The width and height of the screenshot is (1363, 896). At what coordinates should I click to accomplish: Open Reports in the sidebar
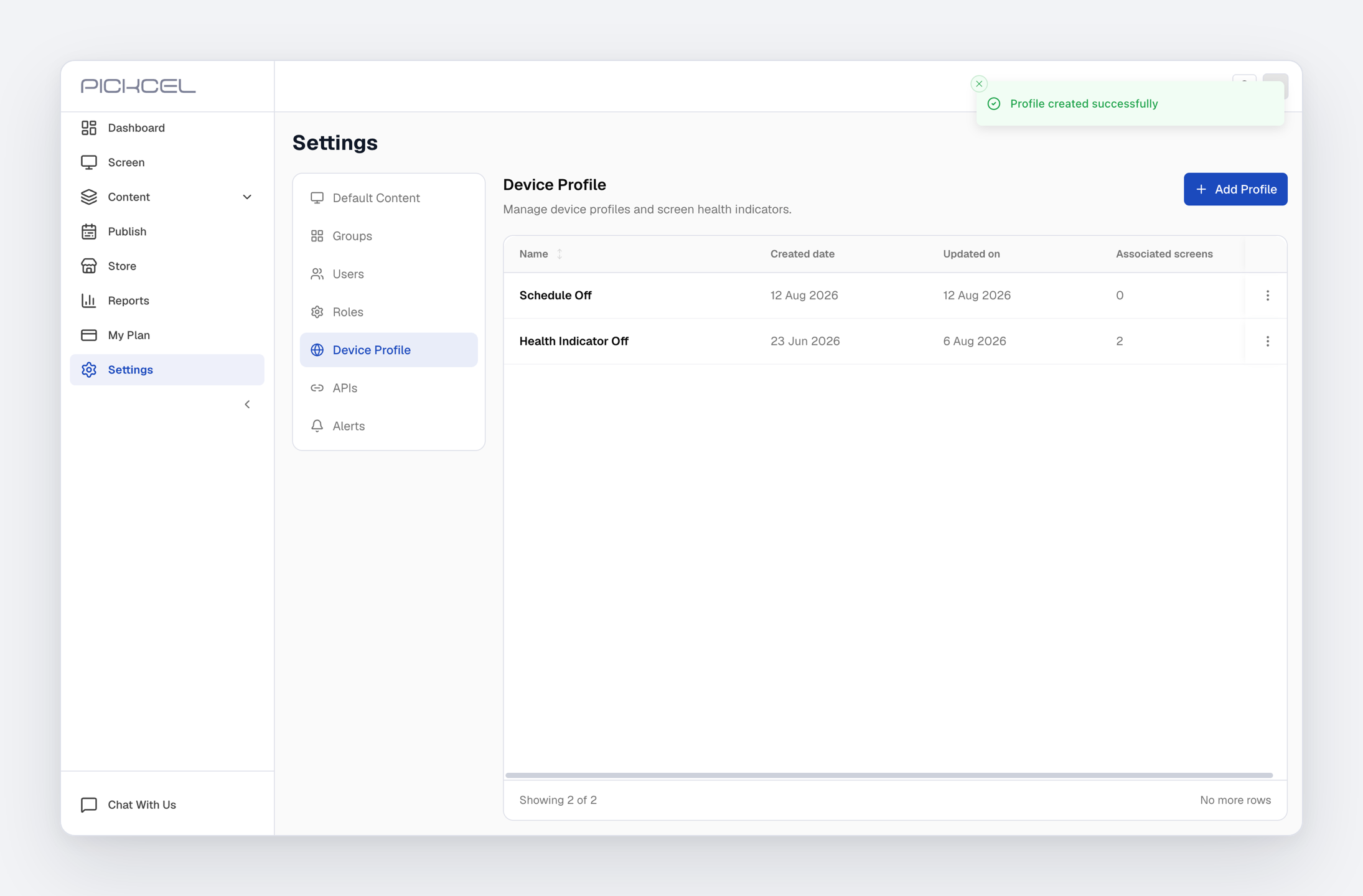click(x=167, y=301)
